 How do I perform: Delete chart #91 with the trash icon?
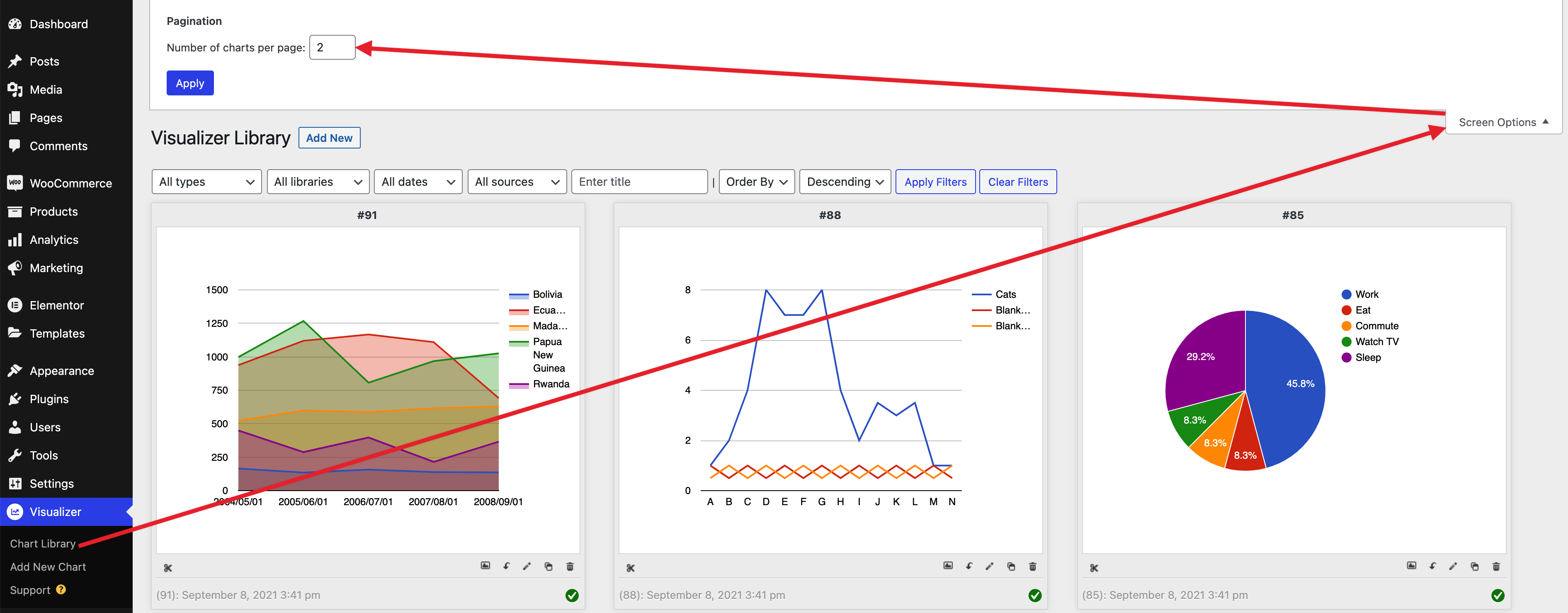[570, 566]
